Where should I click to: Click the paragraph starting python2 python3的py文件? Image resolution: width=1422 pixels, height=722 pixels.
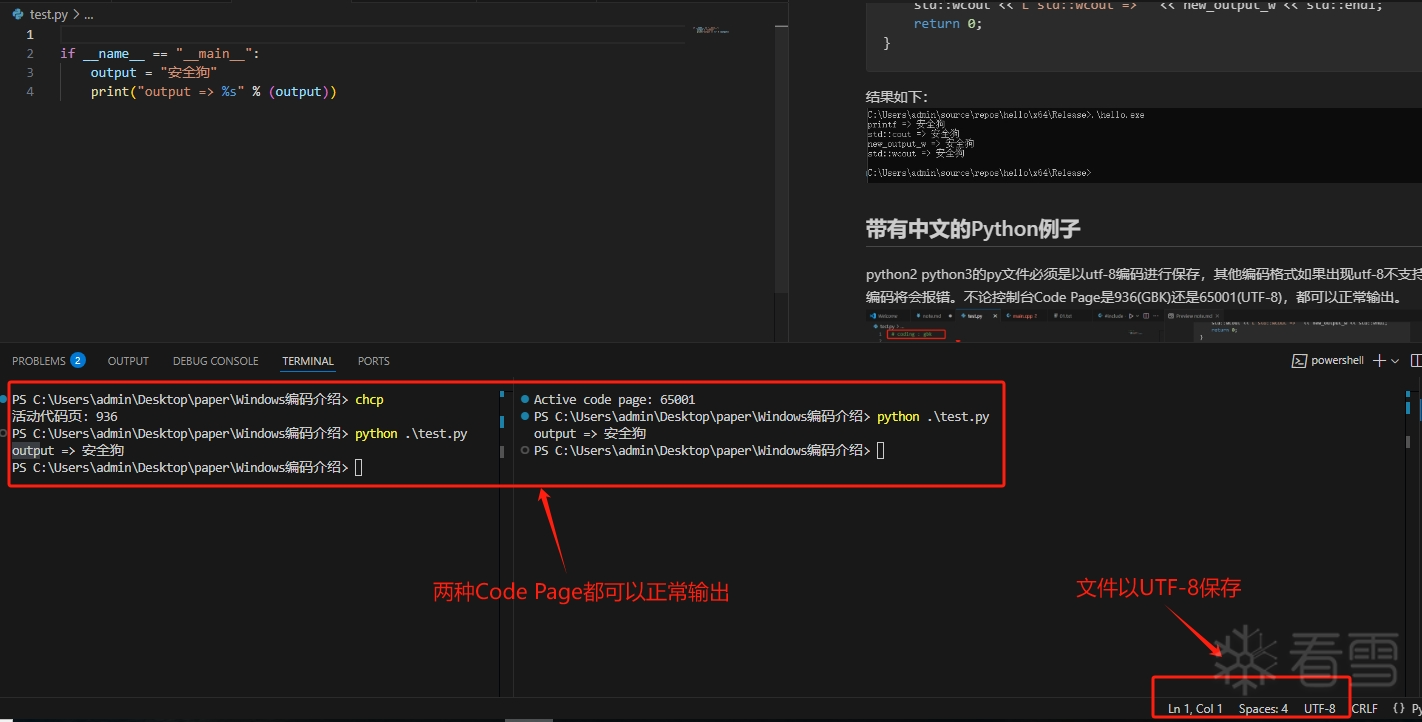(1143, 285)
